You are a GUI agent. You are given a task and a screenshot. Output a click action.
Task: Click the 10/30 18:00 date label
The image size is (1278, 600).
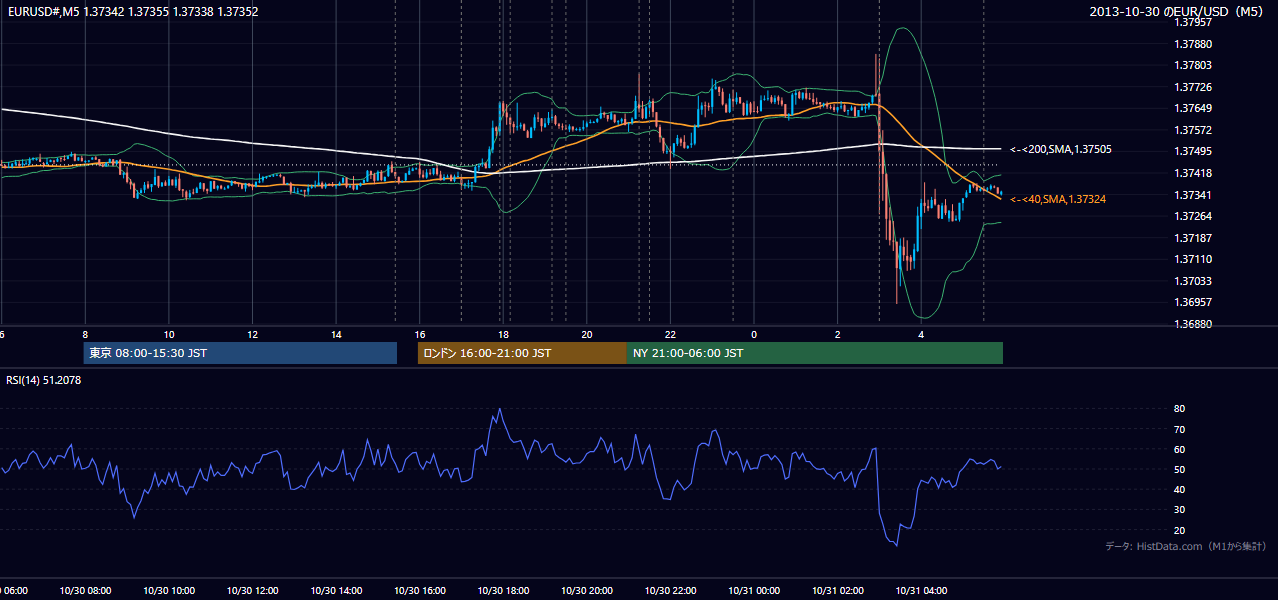click(x=503, y=591)
